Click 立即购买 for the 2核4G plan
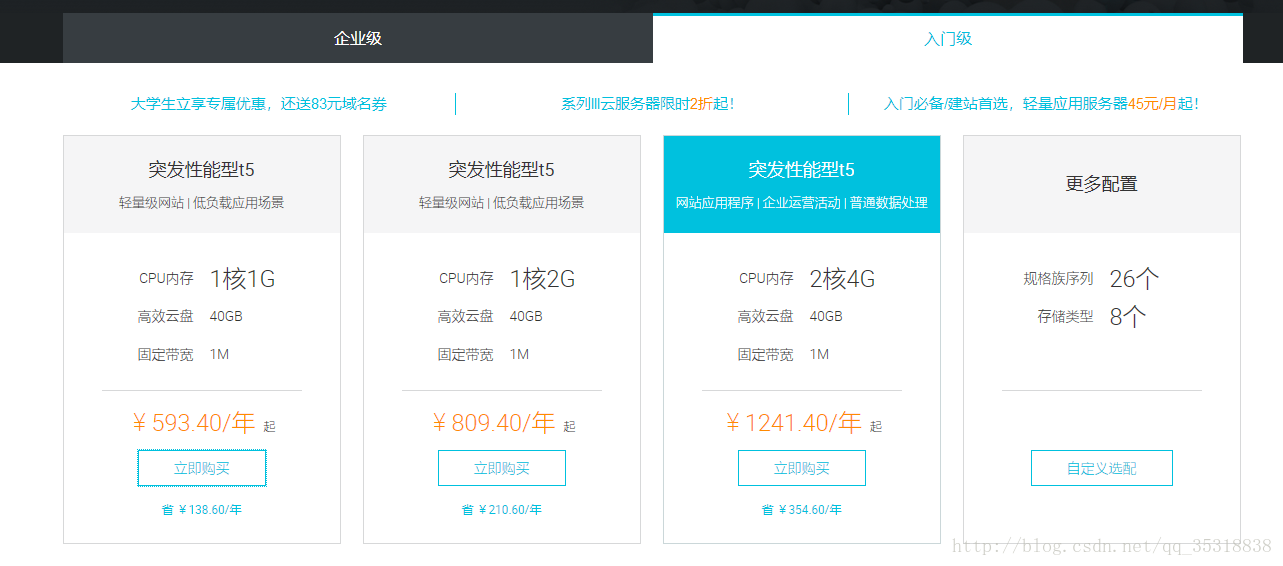 pos(802,468)
